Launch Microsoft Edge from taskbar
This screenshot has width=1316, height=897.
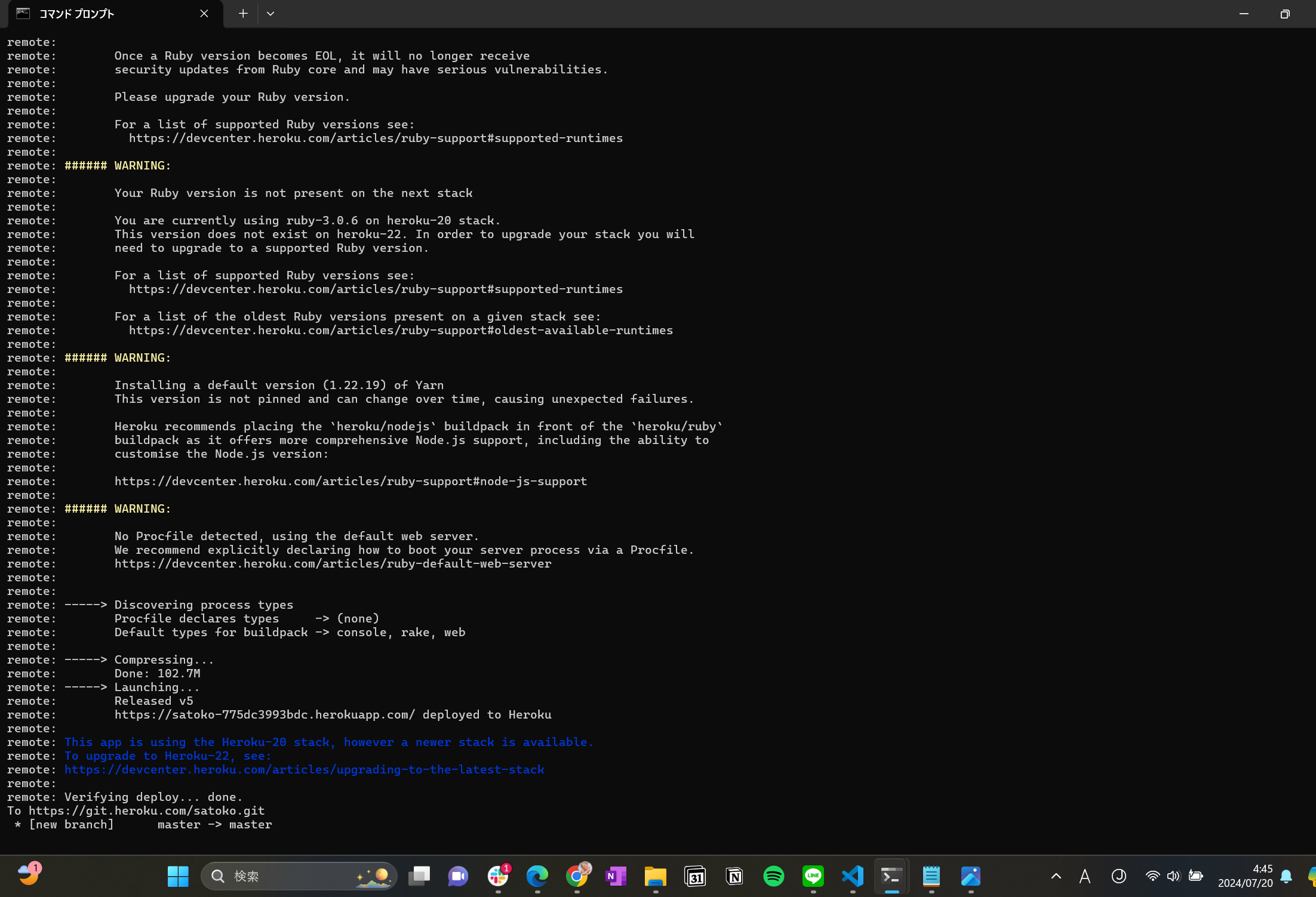pos(537,876)
